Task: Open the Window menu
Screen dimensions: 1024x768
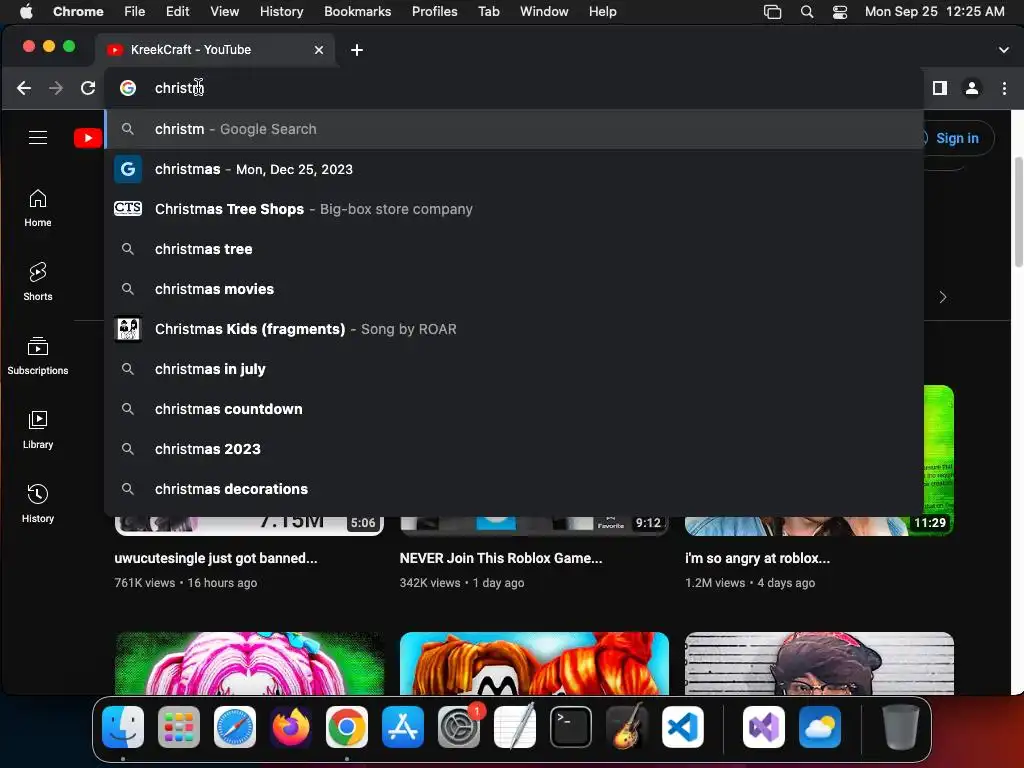Action: click(x=544, y=11)
